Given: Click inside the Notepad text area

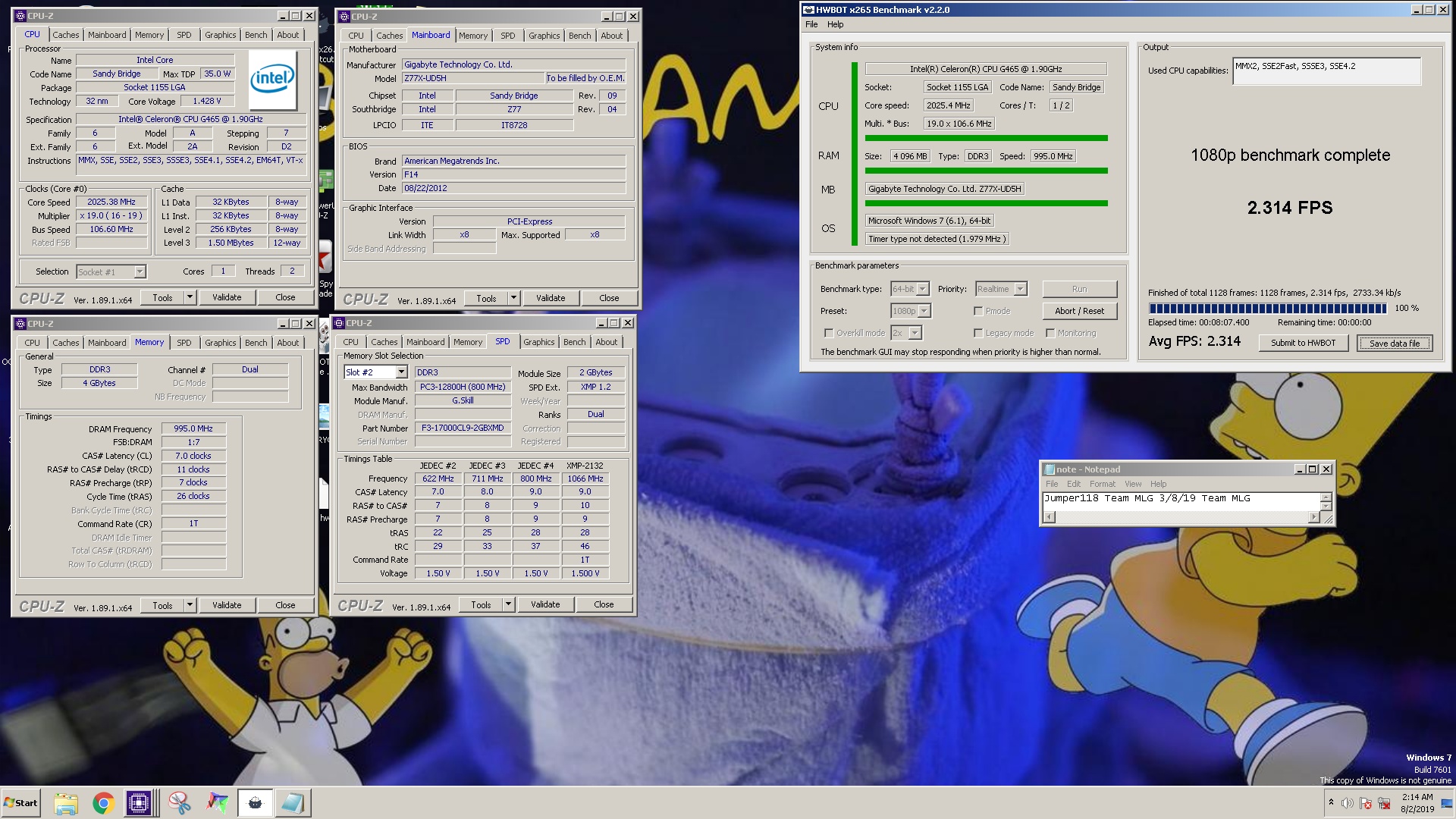Looking at the screenshot, I should [x=1181, y=502].
